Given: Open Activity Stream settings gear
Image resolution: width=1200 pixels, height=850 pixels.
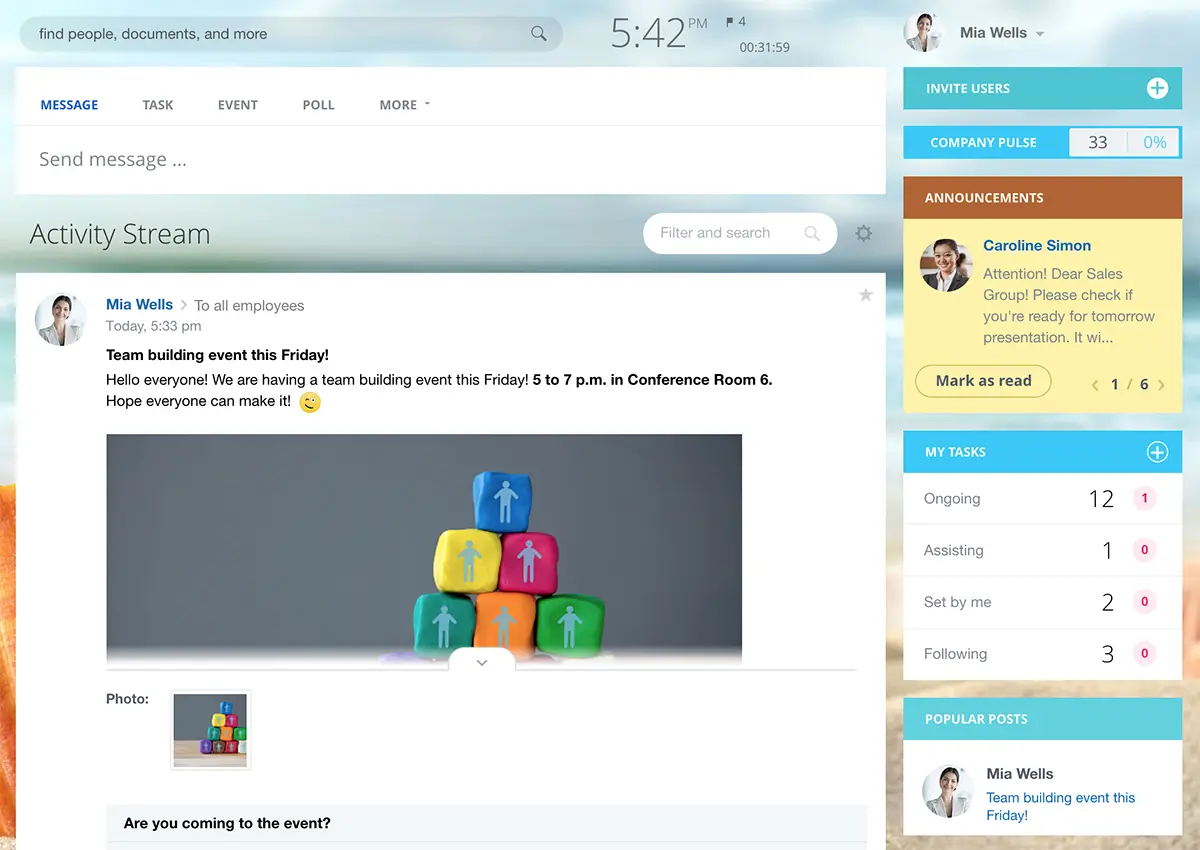Looking at the screenshot, I should point(864,233).
